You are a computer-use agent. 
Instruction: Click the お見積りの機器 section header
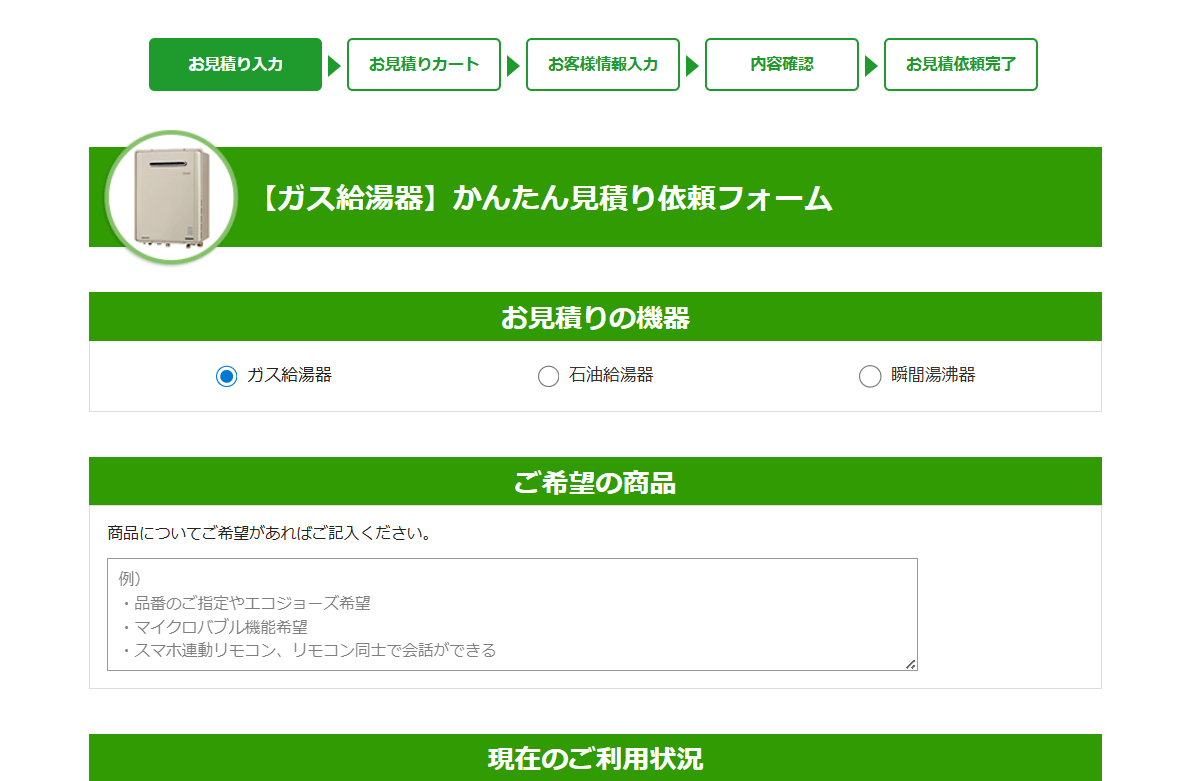click(x=595, y=318)
